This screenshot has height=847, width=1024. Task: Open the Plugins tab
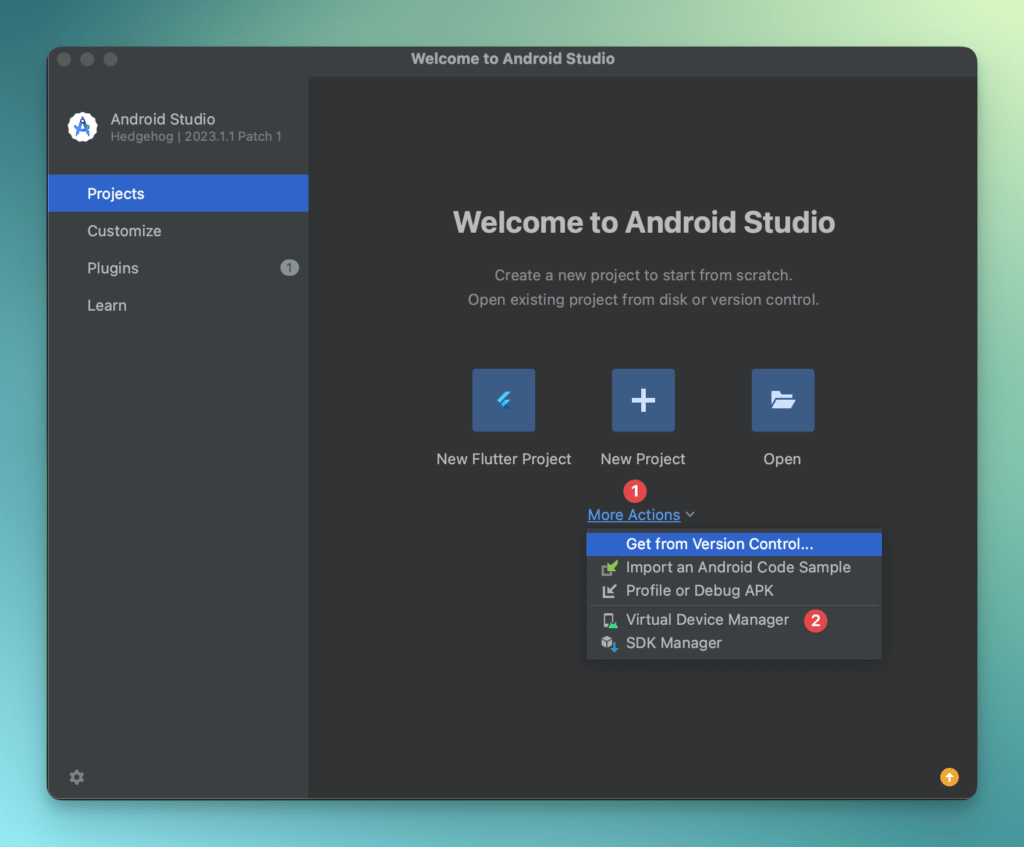point(178,268)
